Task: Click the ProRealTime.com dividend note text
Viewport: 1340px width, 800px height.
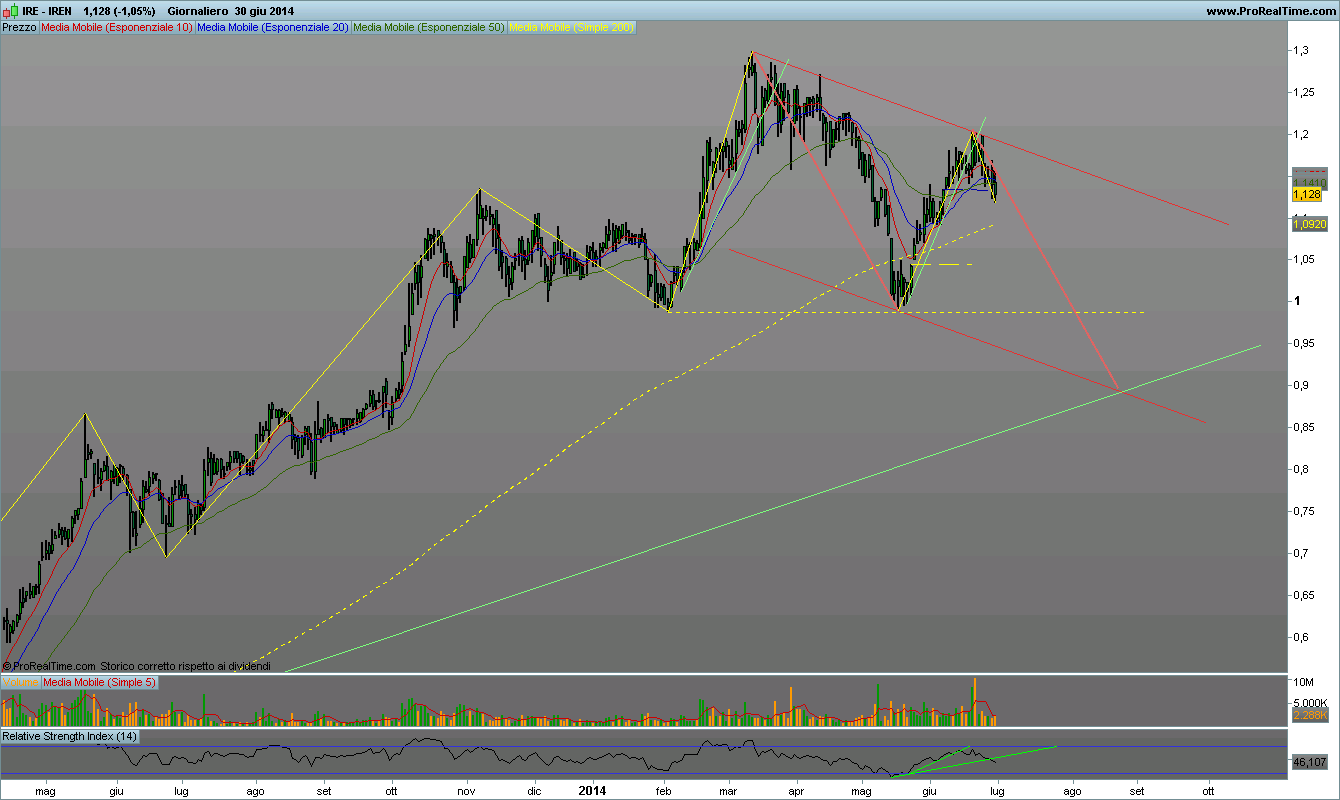Action: [138, 666]
